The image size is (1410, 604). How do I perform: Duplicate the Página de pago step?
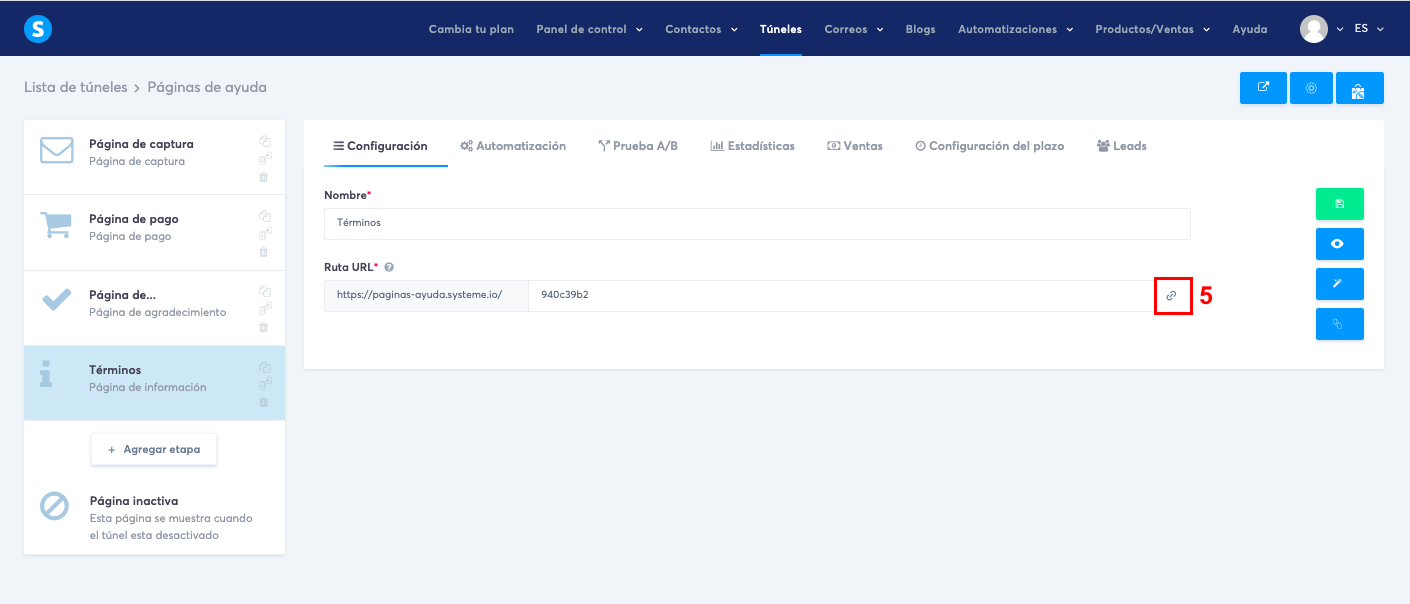(x=264, y=215)
